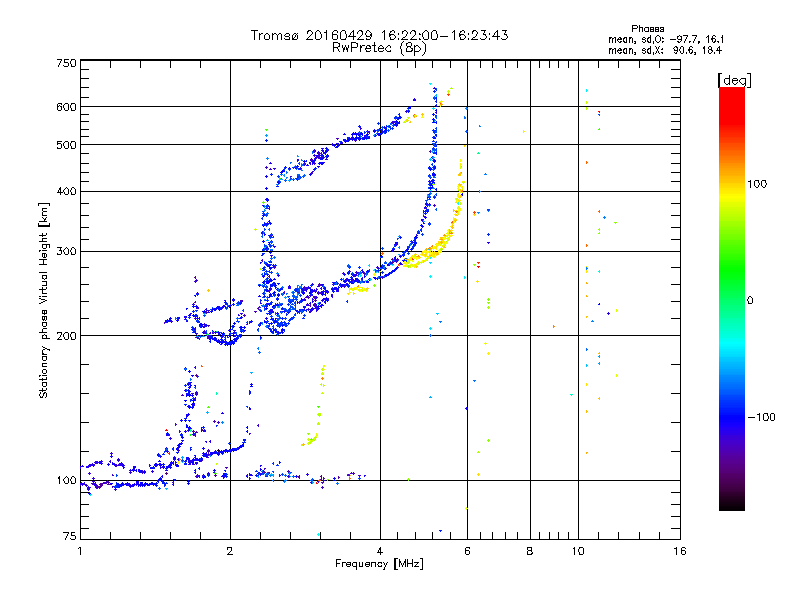Image resolution: width=800 pixels, height=600 pixels.
Task: Click y-axis tick label '300'
Action: click(66, 252)
